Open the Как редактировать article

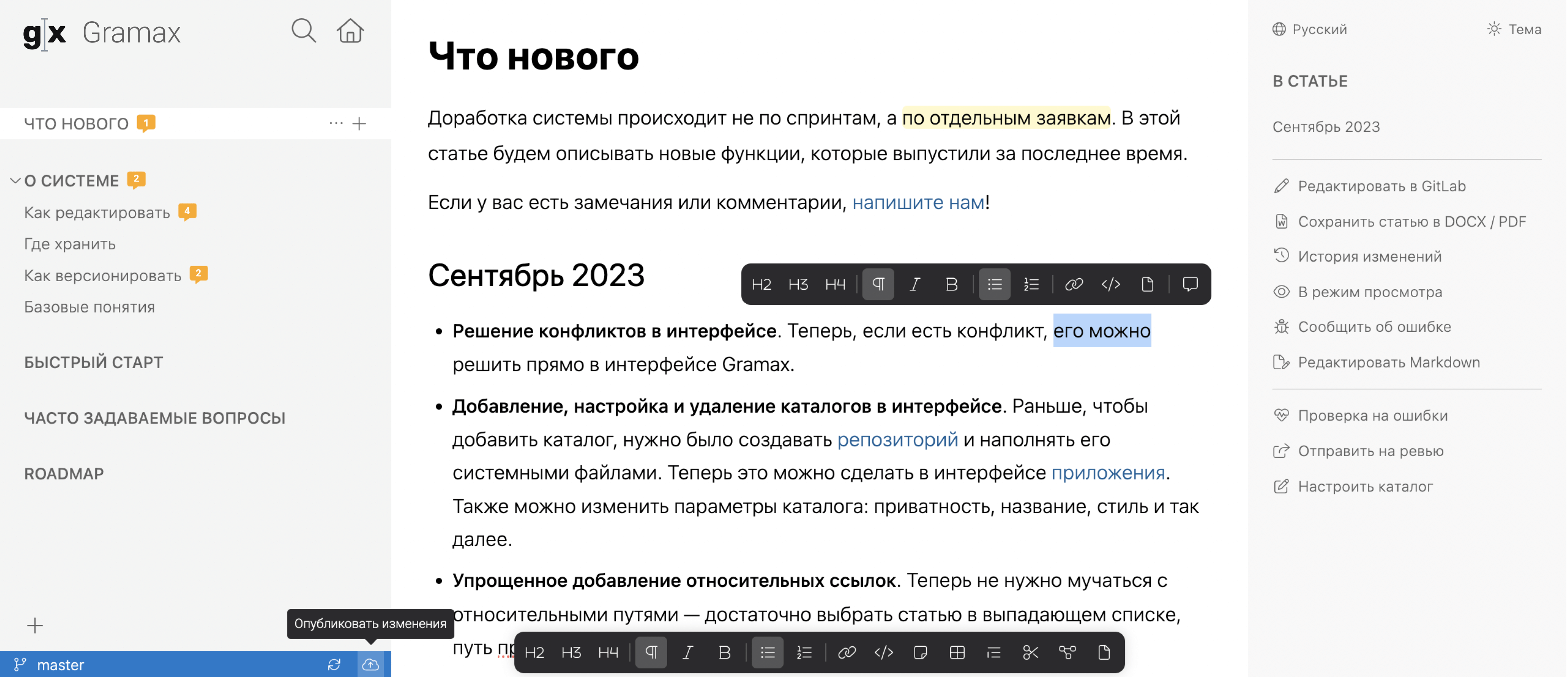click(x=97, y=212)
